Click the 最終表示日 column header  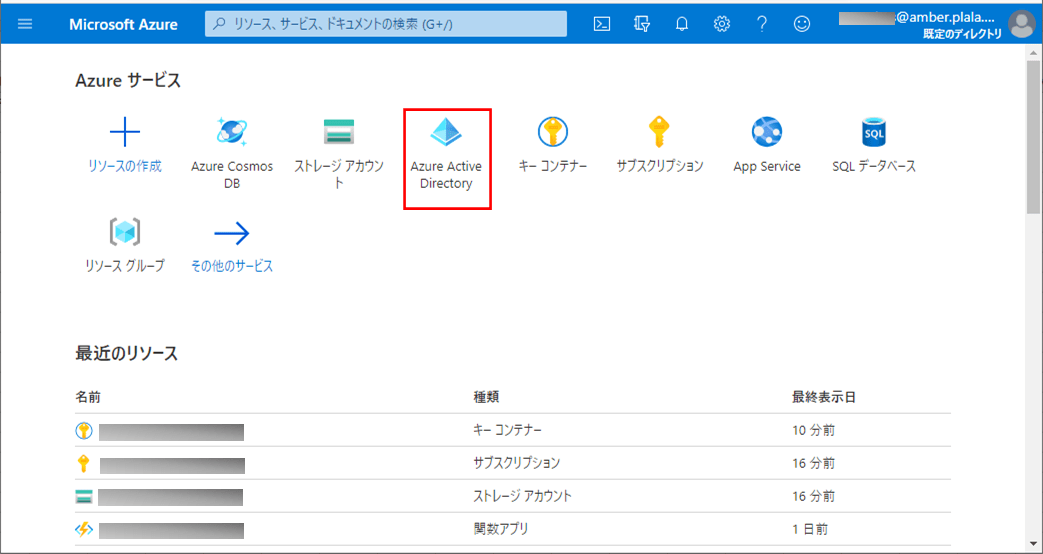823,397
